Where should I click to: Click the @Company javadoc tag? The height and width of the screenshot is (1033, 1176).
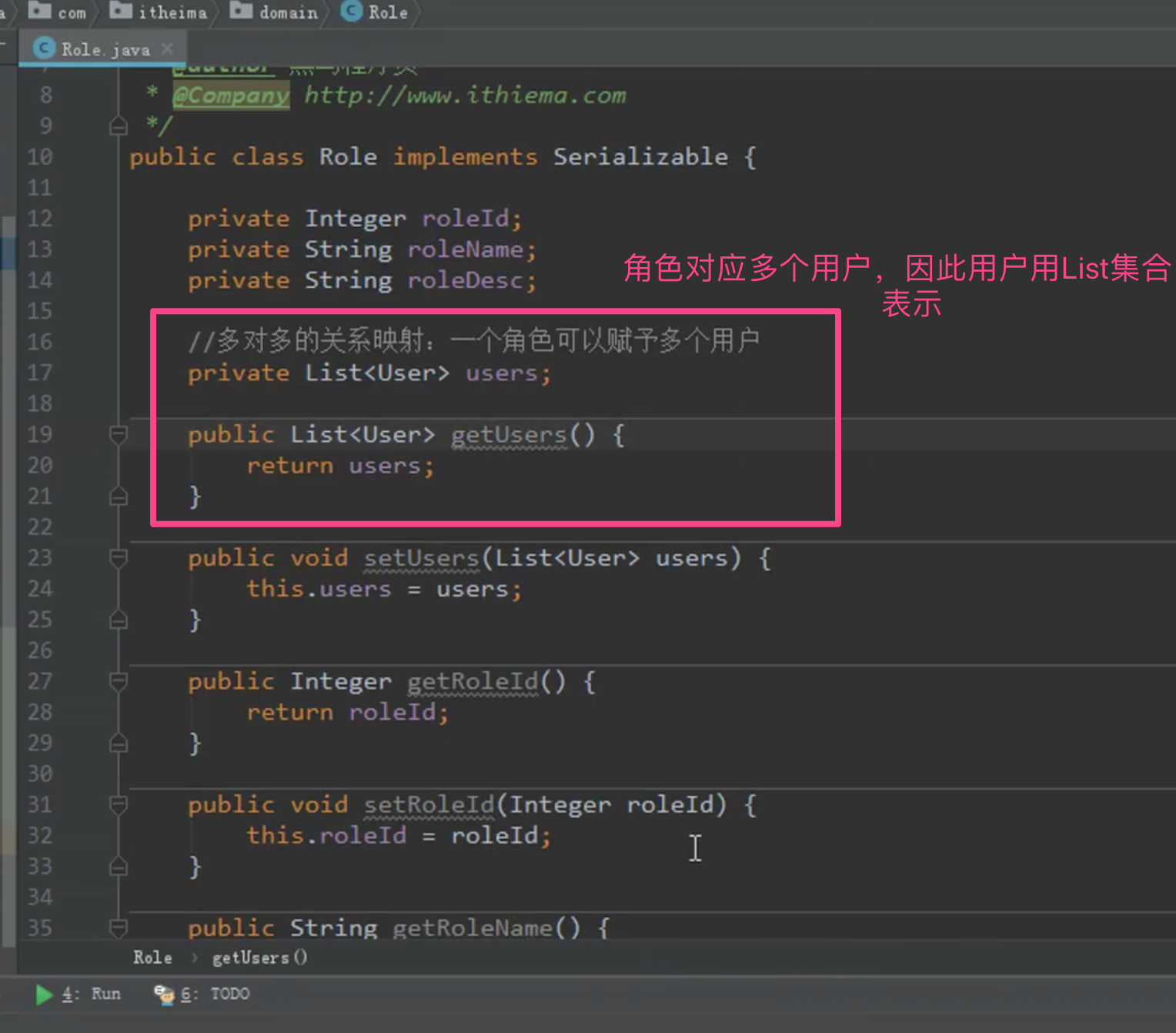click(231, 95)
